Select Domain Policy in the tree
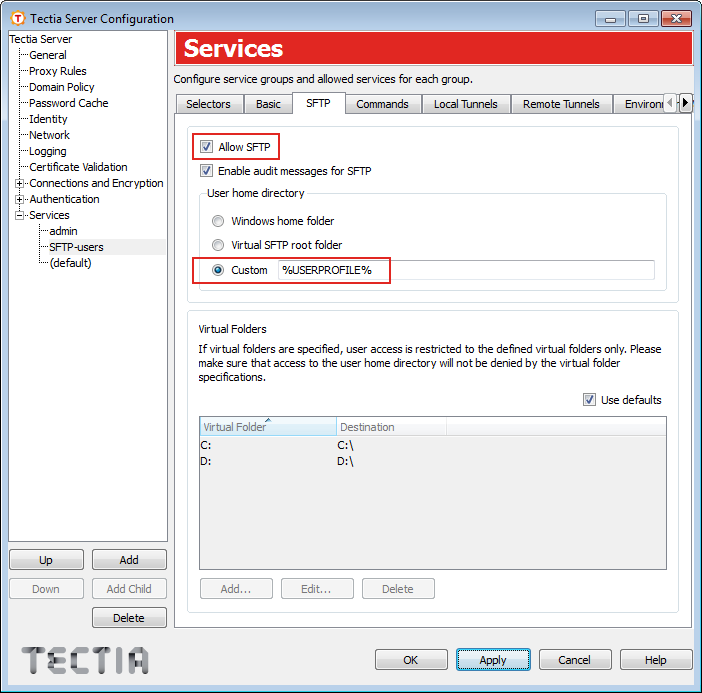Image resolution: width=702 pixels, height=693 pixels. 62,87
